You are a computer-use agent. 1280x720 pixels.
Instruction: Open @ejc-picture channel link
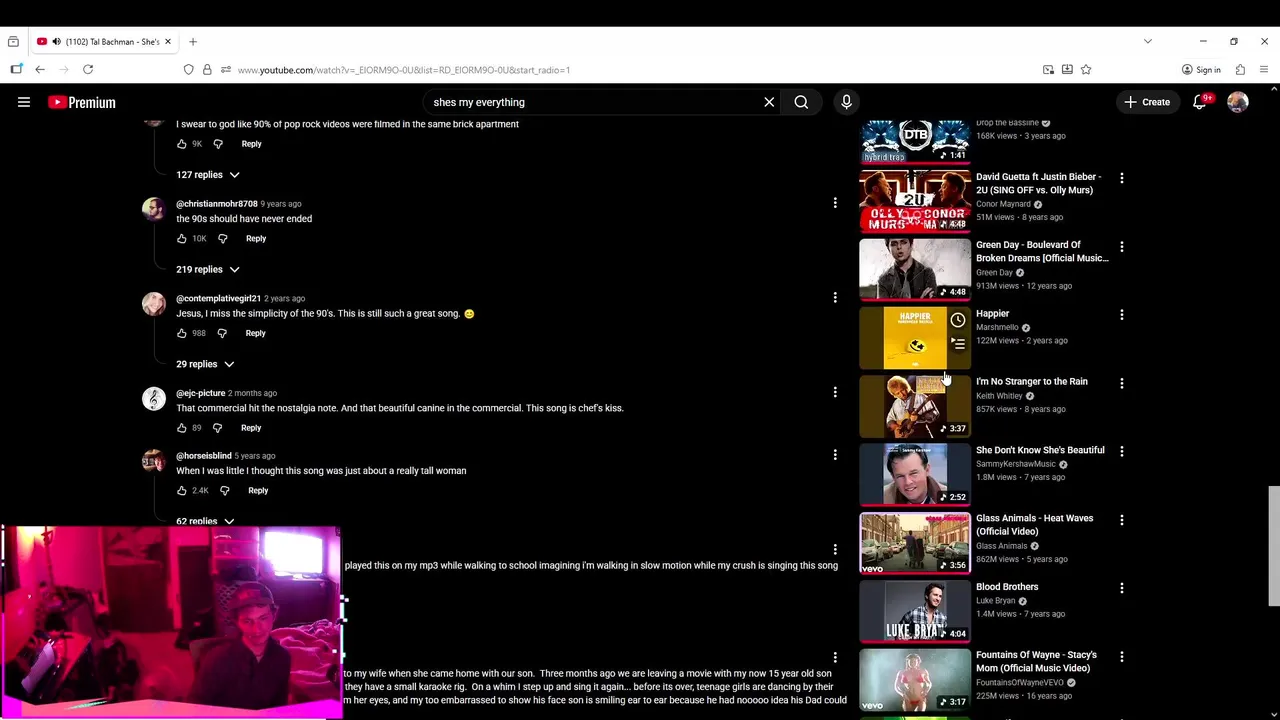201,393
